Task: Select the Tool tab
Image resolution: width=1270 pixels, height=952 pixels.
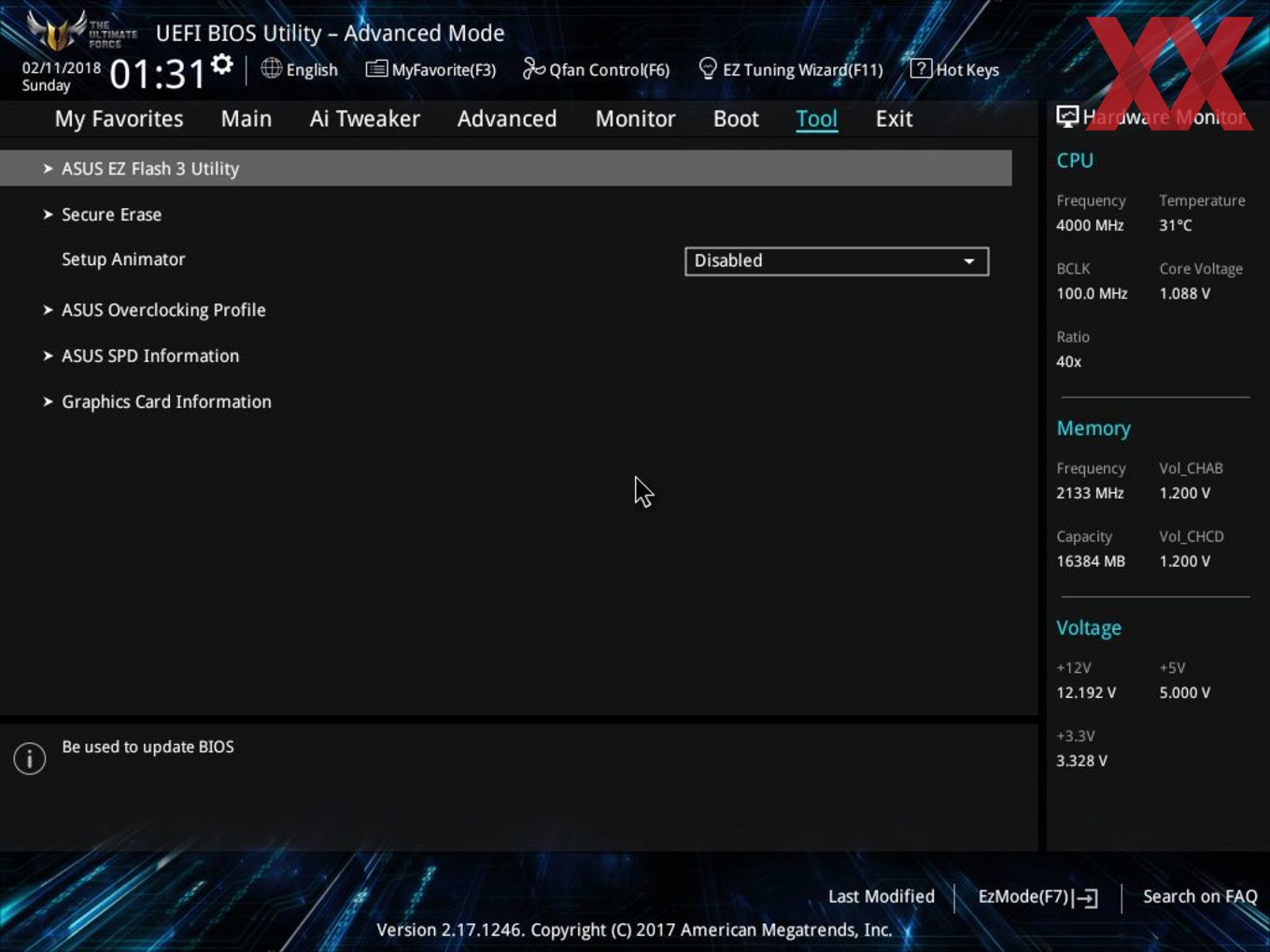Action: pos(816,119)
